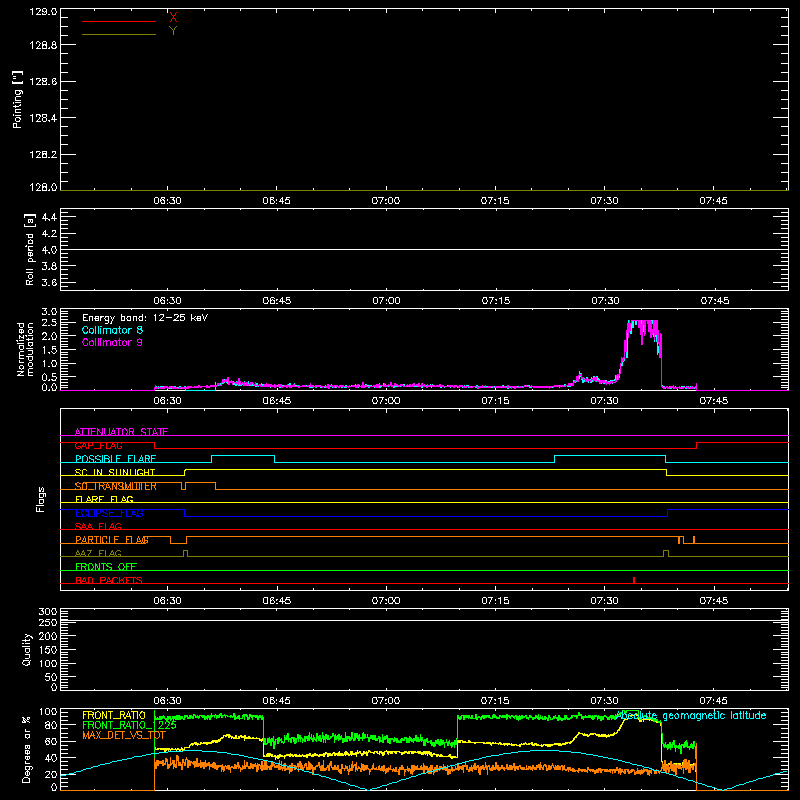Click the A47_FLAG pulse near 06:32

pos(185,553)
